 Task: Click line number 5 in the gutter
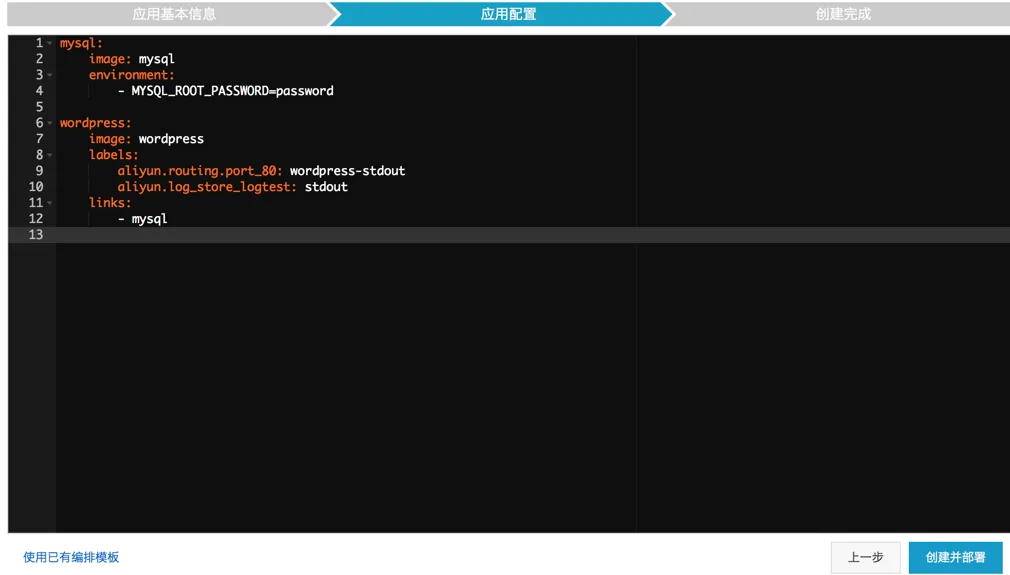click(x=39, y=107)
